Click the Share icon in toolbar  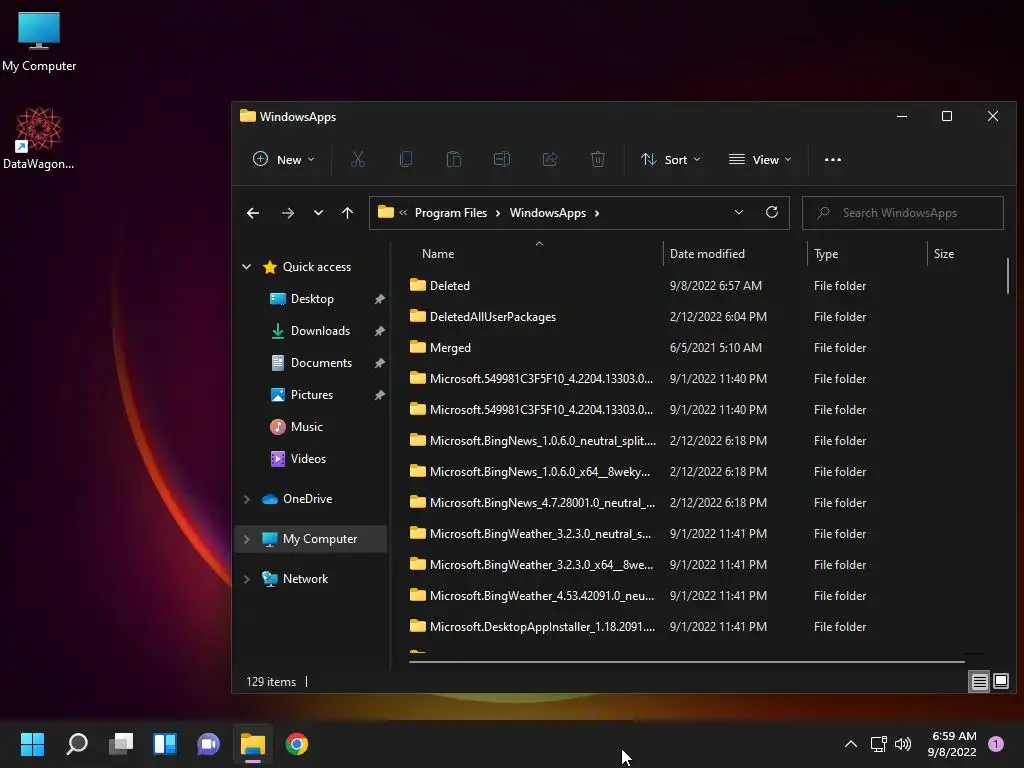click(550, 159)
